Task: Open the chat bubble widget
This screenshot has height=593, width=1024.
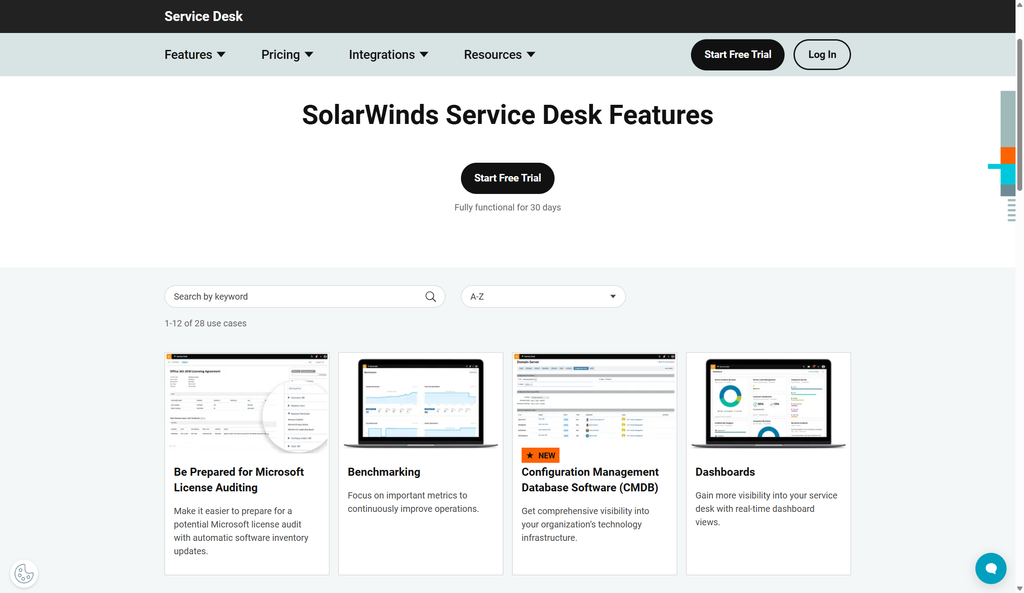Action: point(990,568)
